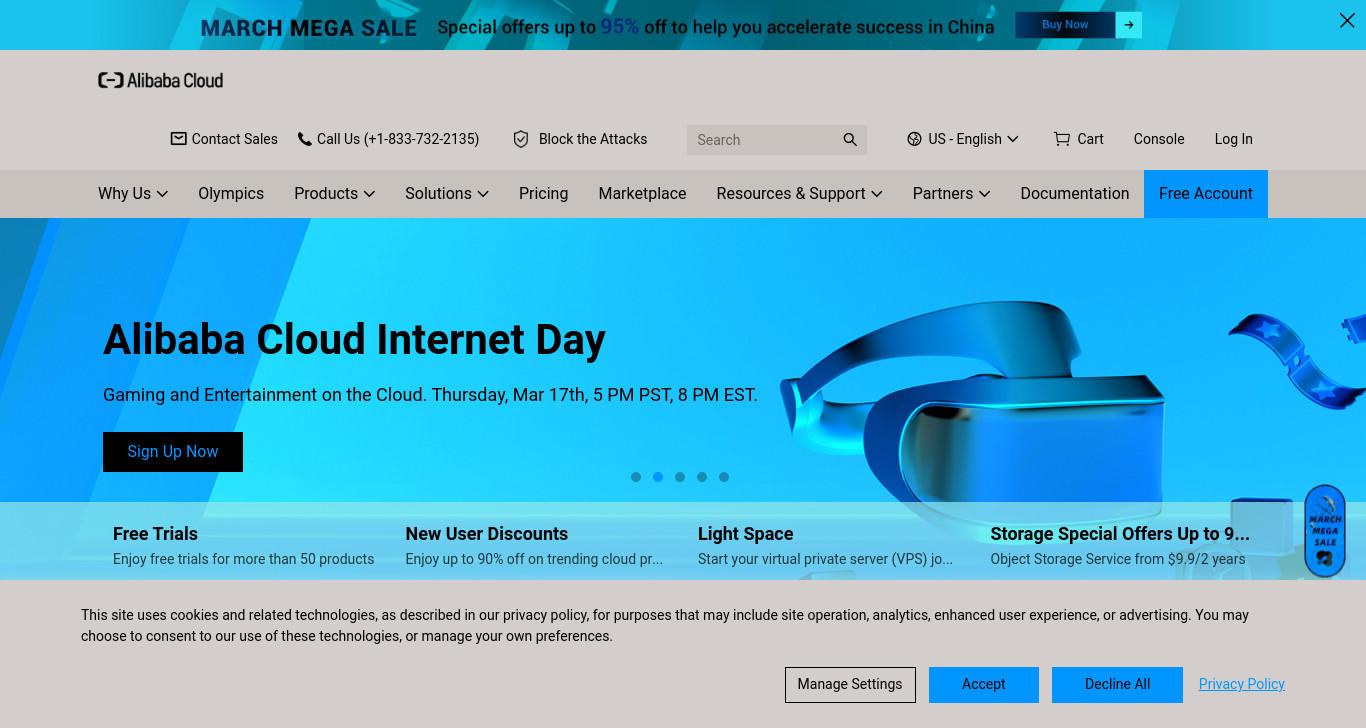Click the Contact Sales link text
Viewport: 1366px width, 728px height.
coord(234,139)
